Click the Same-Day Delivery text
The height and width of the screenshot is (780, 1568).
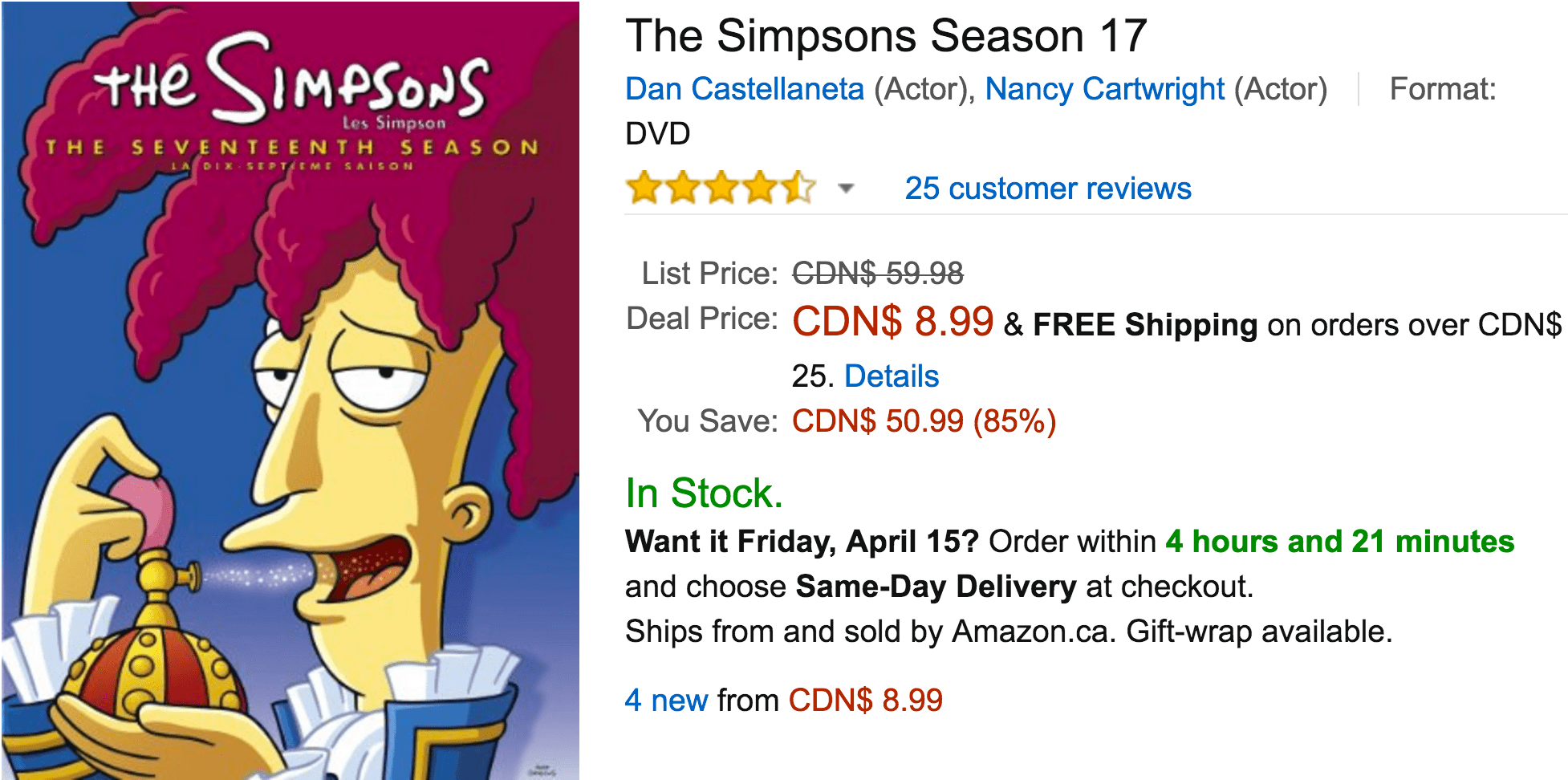coord(936,587)
